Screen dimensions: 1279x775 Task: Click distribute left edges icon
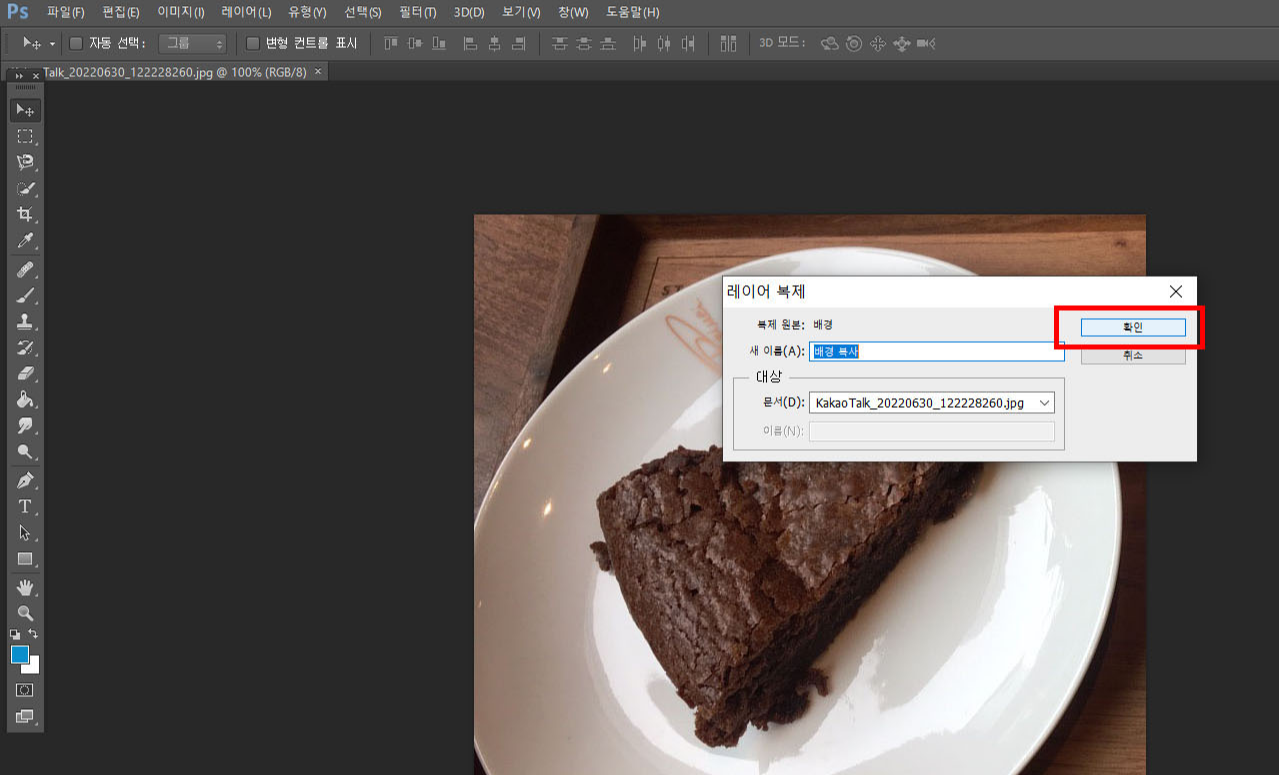click(640, 44)
